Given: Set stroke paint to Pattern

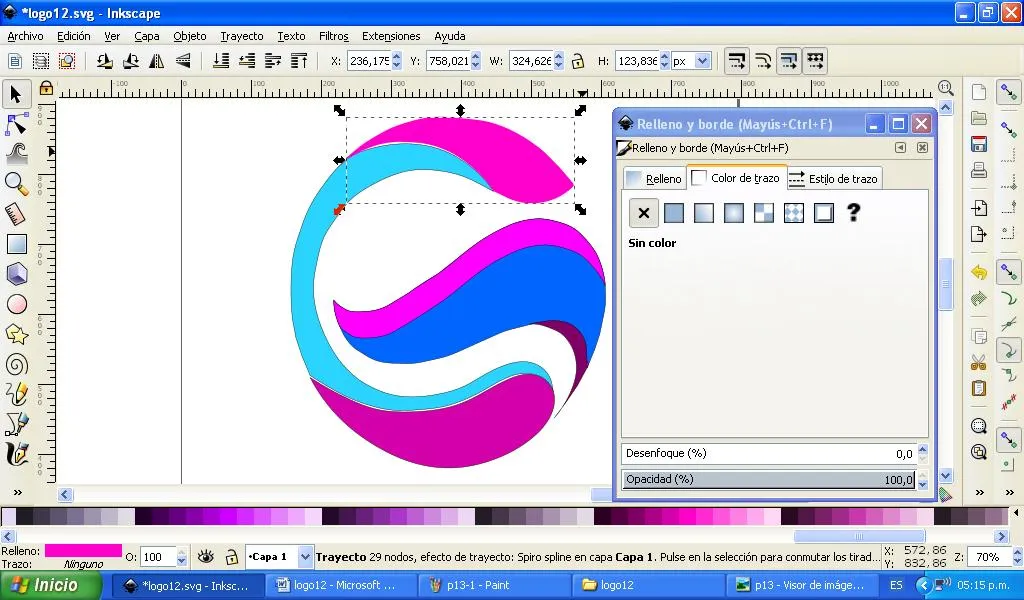Looking at the screenshot, I should 763,213.
